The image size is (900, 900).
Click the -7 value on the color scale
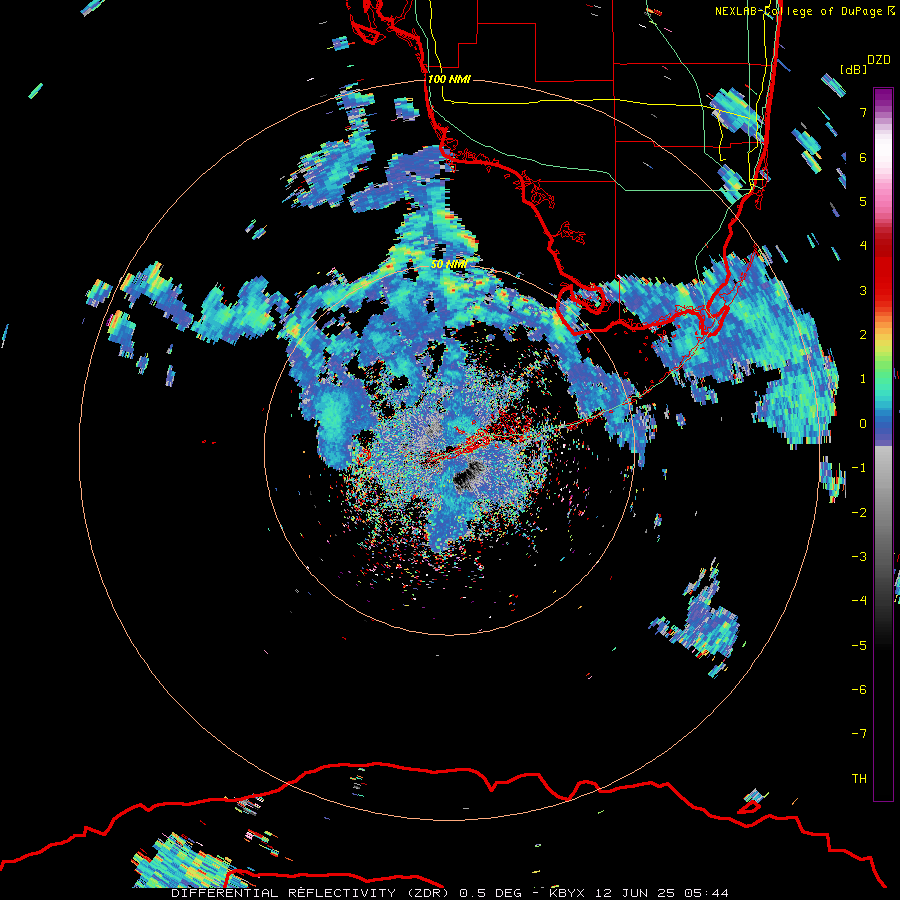click(859, 734)
